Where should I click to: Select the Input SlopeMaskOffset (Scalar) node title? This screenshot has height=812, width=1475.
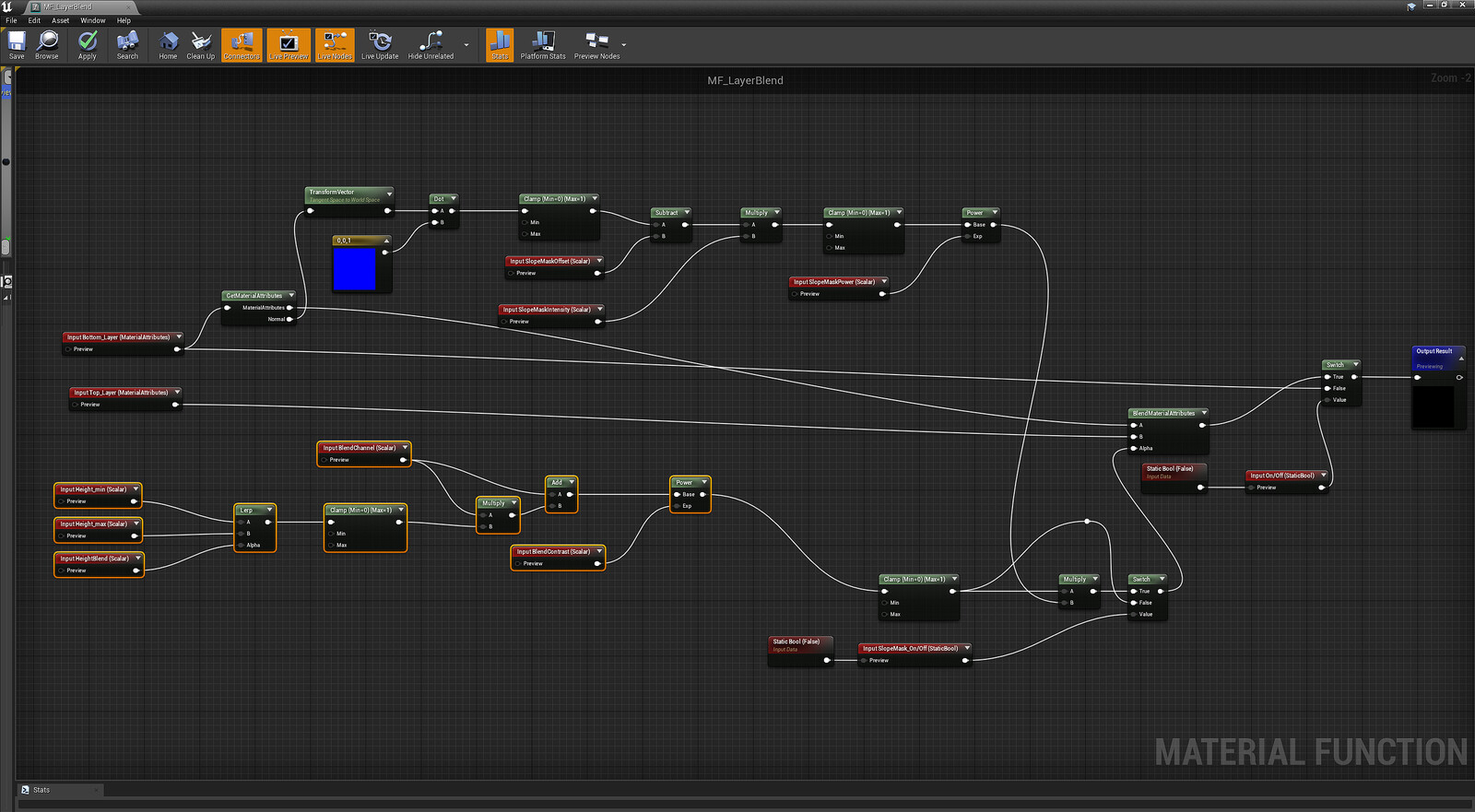click(x=550, y=261)
